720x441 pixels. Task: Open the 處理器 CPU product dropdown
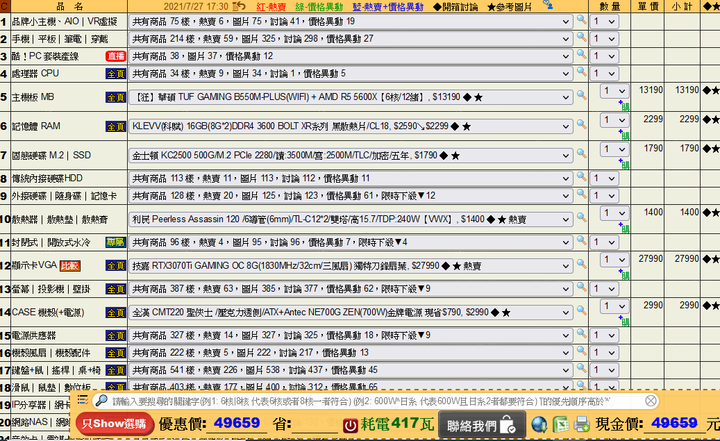point(351,74)
